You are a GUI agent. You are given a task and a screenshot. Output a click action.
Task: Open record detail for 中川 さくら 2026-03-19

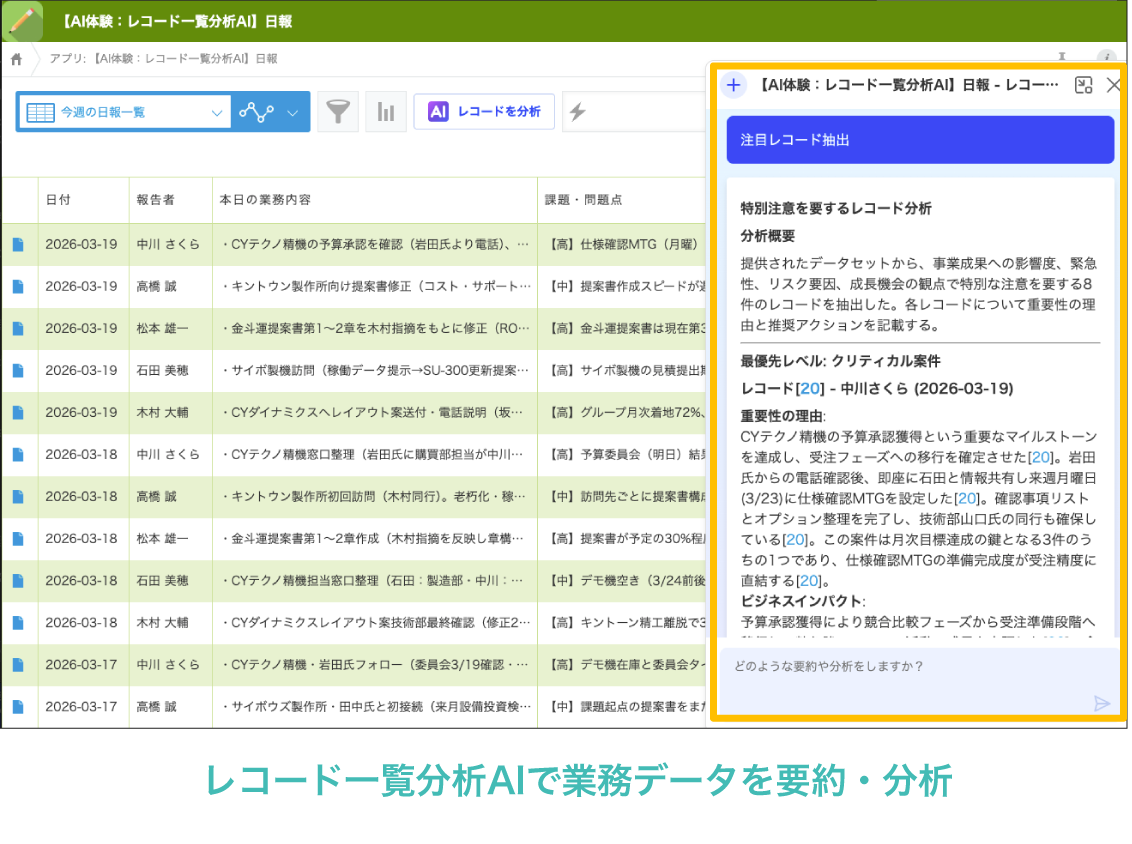pyautogui.click(x=18, y=245)
